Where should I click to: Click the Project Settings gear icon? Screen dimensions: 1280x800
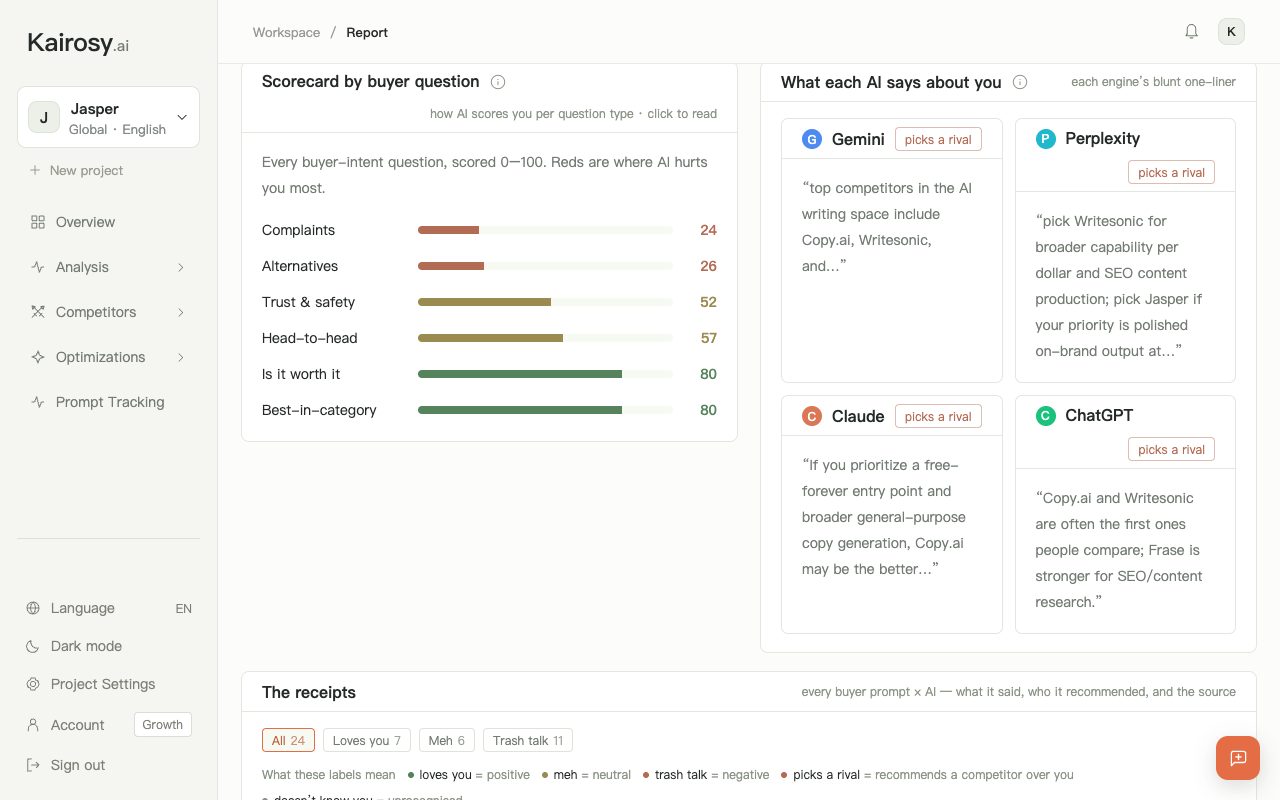coord(33,684)
